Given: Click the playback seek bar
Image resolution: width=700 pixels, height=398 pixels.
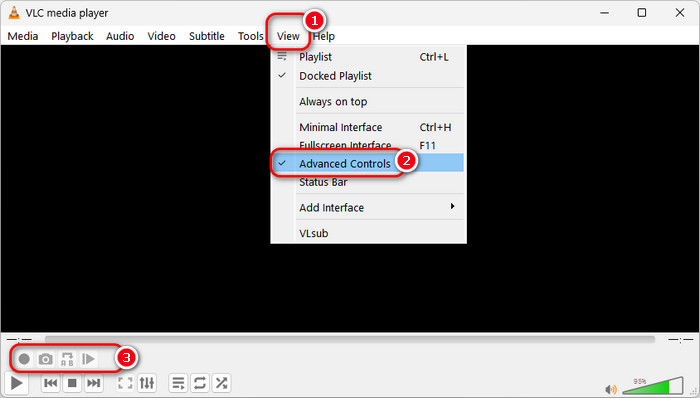Looking at the screenshot, I should [x=350, y=340].
